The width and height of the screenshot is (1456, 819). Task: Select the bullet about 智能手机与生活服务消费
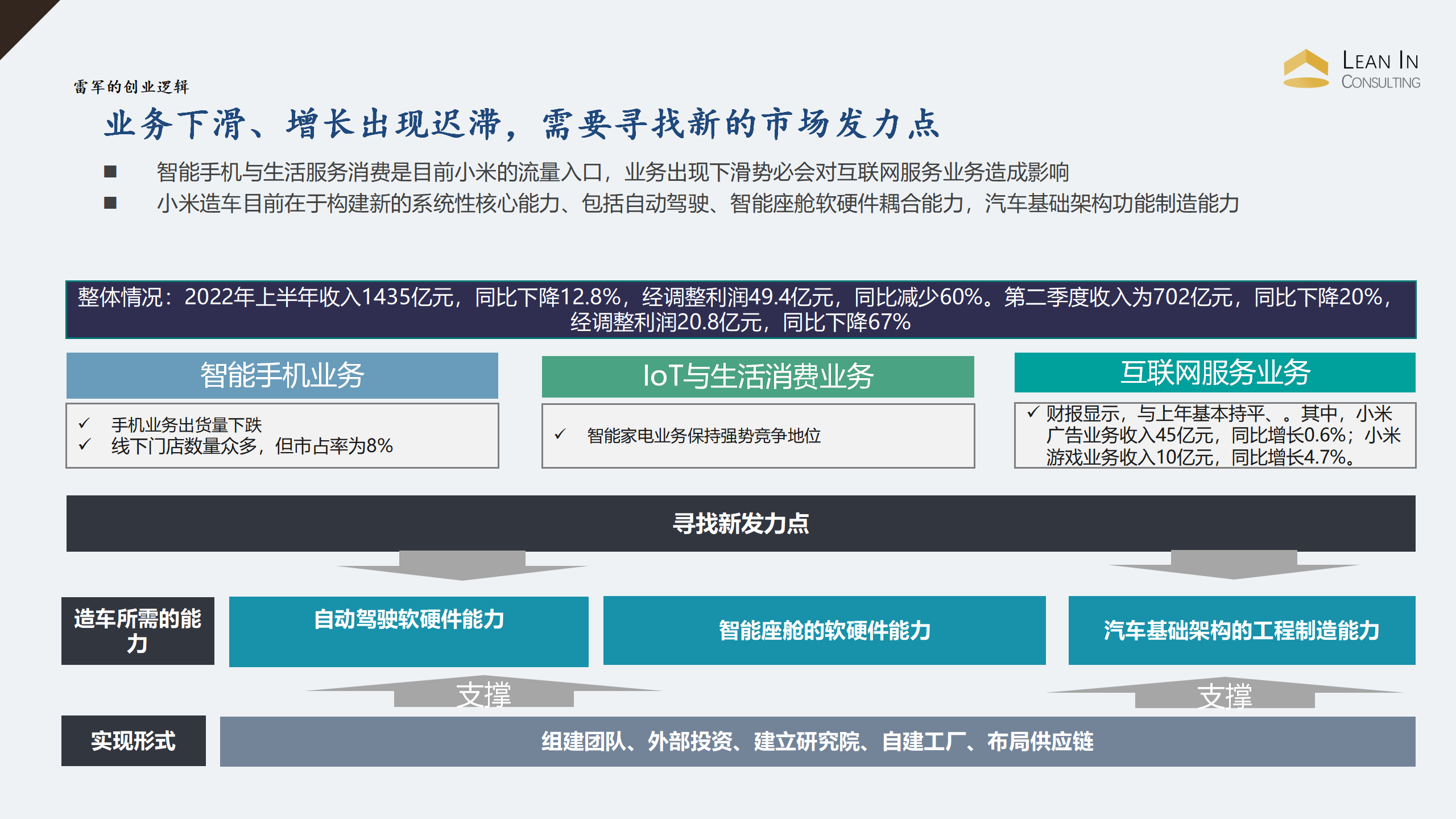[x=613, y=172]
